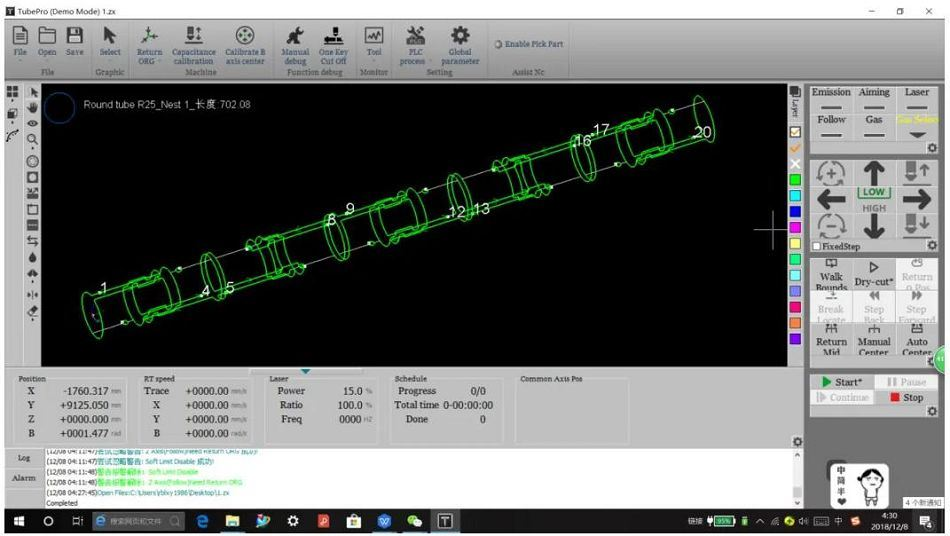Select the magnifier zoom tool
Viewport: 950px width, 536px height.
tap(33, 139)
